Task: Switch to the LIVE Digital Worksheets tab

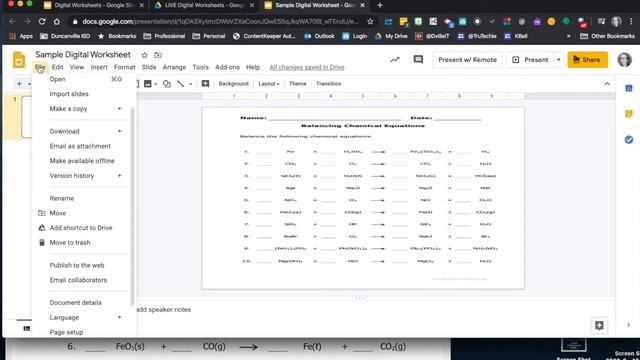Action: coord(204,5)
